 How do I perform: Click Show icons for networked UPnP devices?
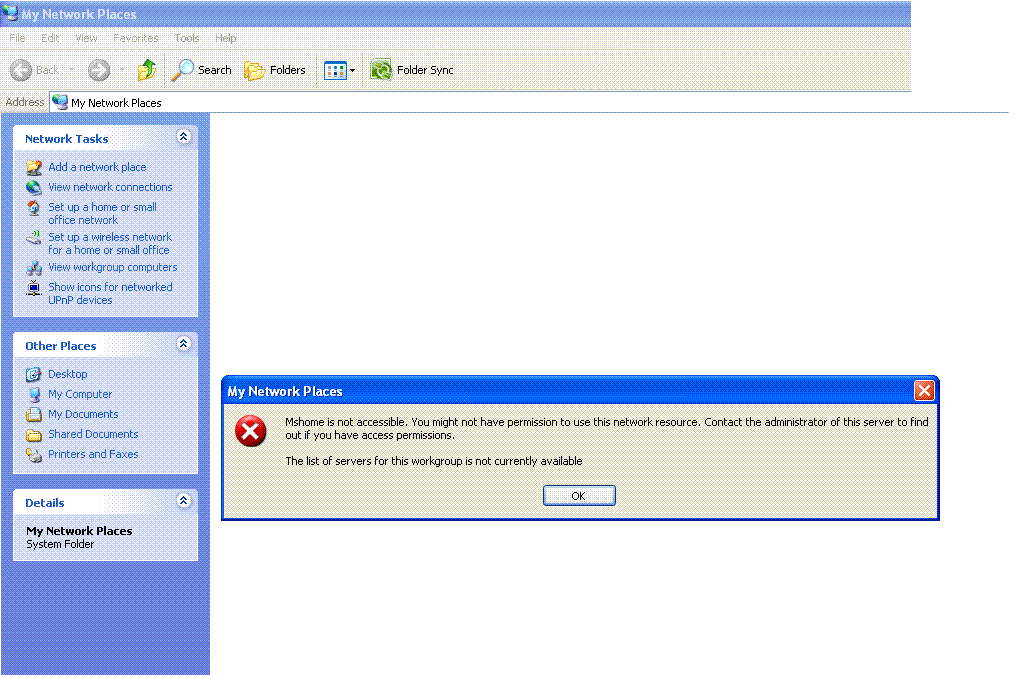coord(110,294)
